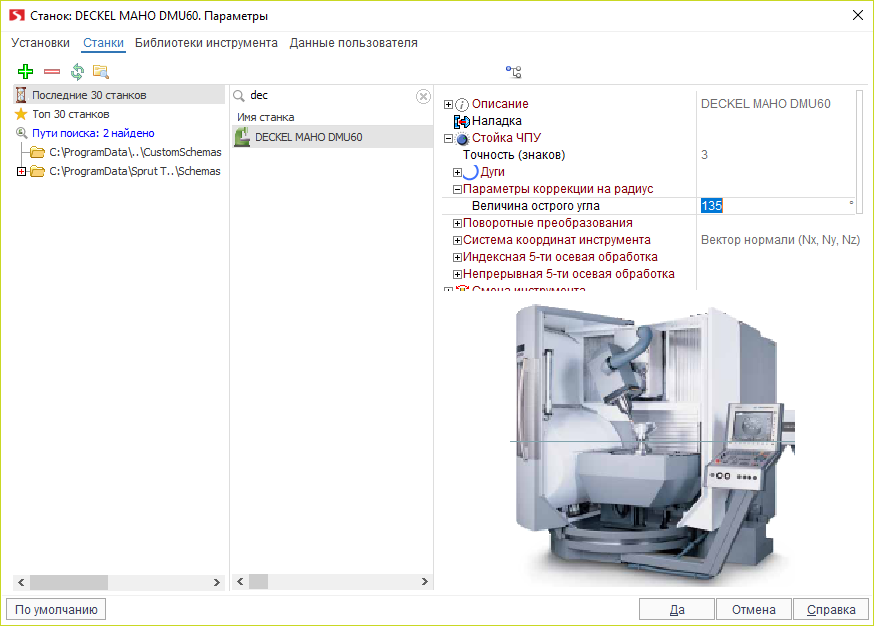This screenshot has height=626, width=874.
Task: Click the green plus add machine icon
Action: (26, 72)
